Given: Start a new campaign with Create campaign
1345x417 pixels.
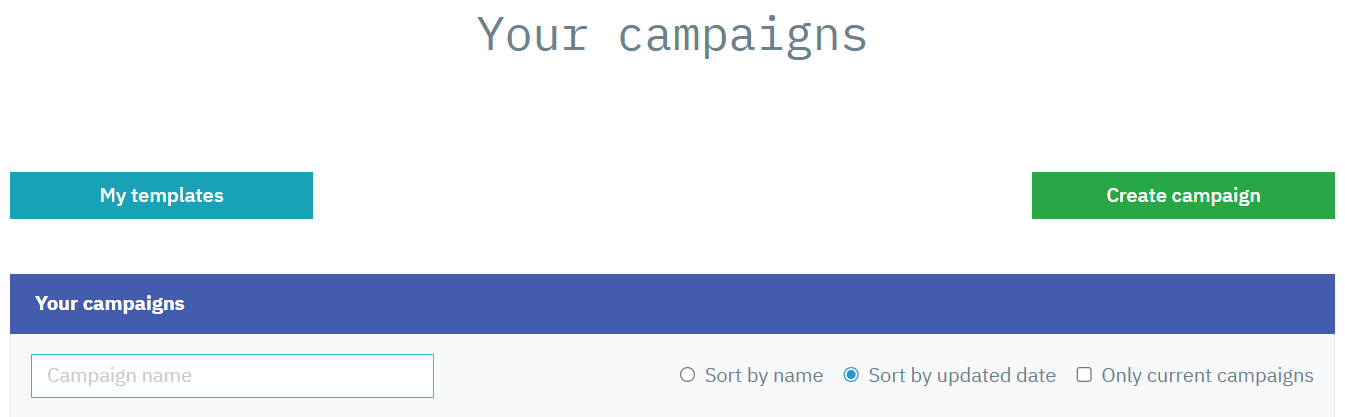Looking at the screenshot, I should pos(1183,195).
